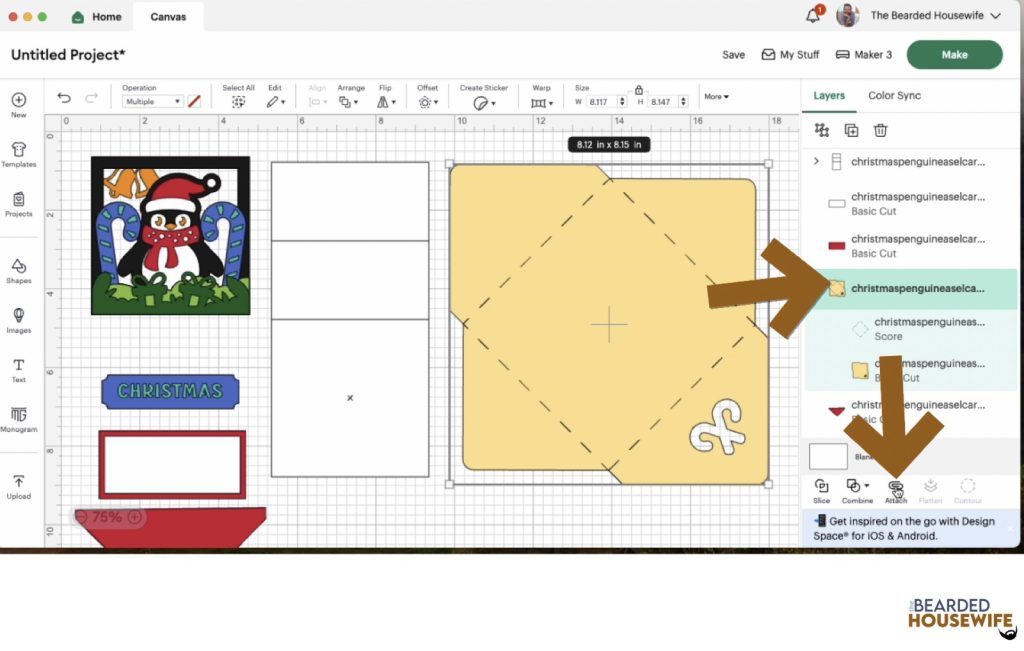
Task: Switch to the Color Sync tab
Action: pos(894,96)
